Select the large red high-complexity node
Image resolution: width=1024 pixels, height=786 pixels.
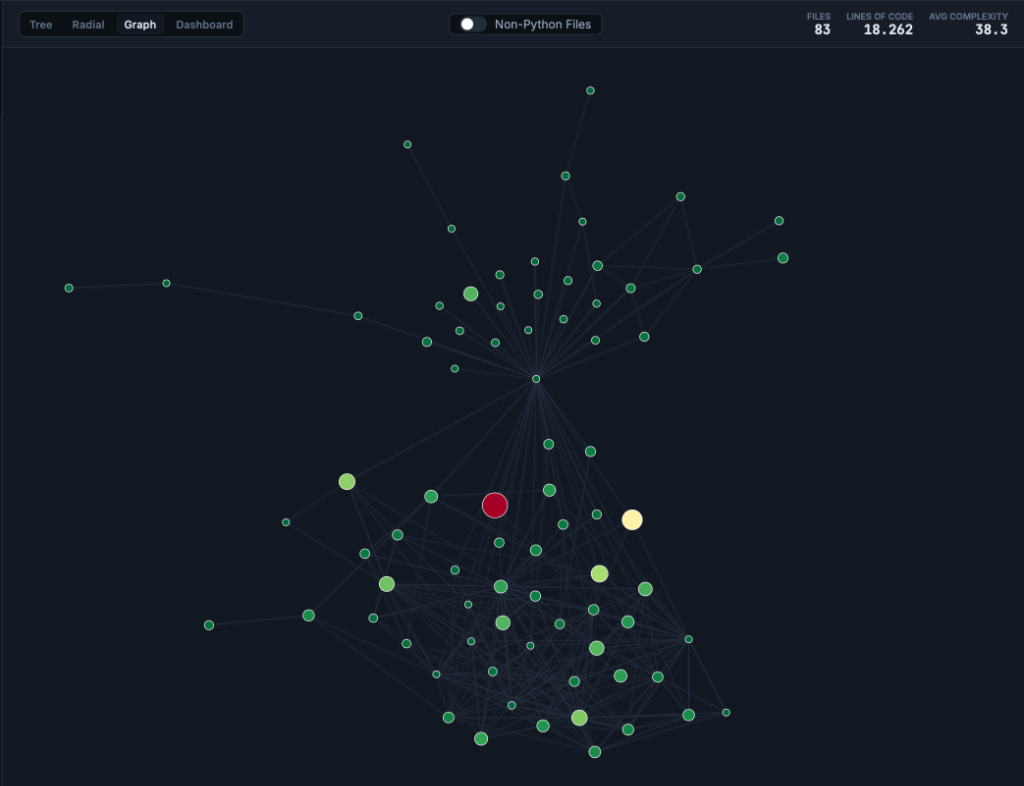495,505
